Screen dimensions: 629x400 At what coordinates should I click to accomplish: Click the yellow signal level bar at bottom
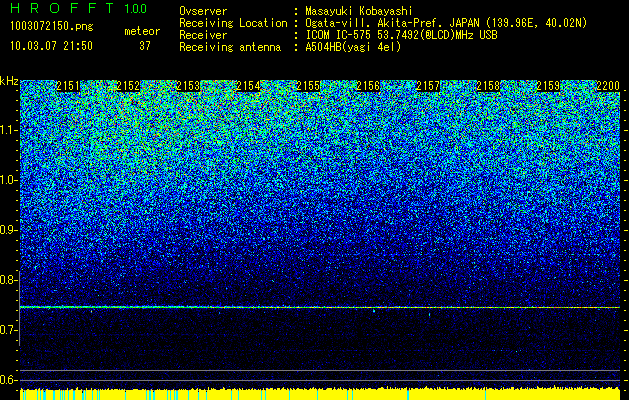(x=320, y=394)
